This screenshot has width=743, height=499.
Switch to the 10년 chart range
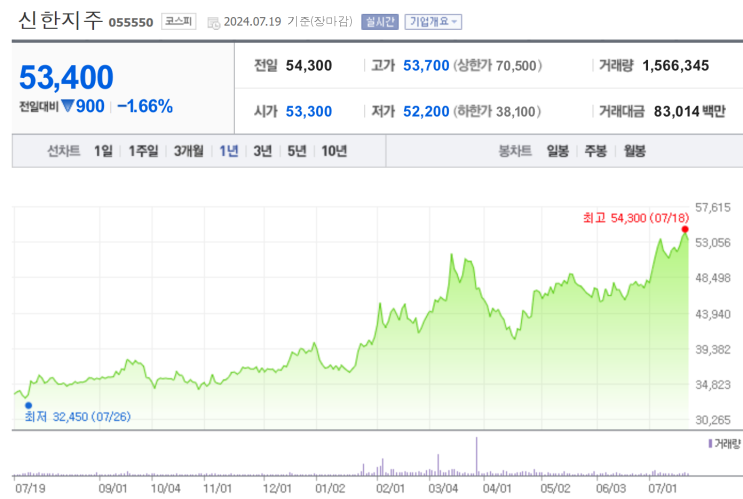(334, 151)
